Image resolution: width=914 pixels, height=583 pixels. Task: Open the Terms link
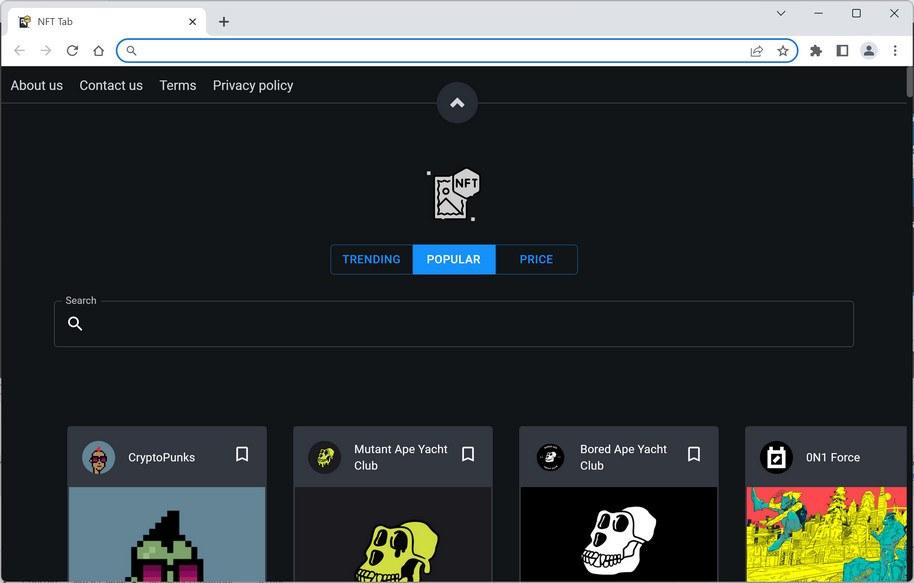(178, 86)
